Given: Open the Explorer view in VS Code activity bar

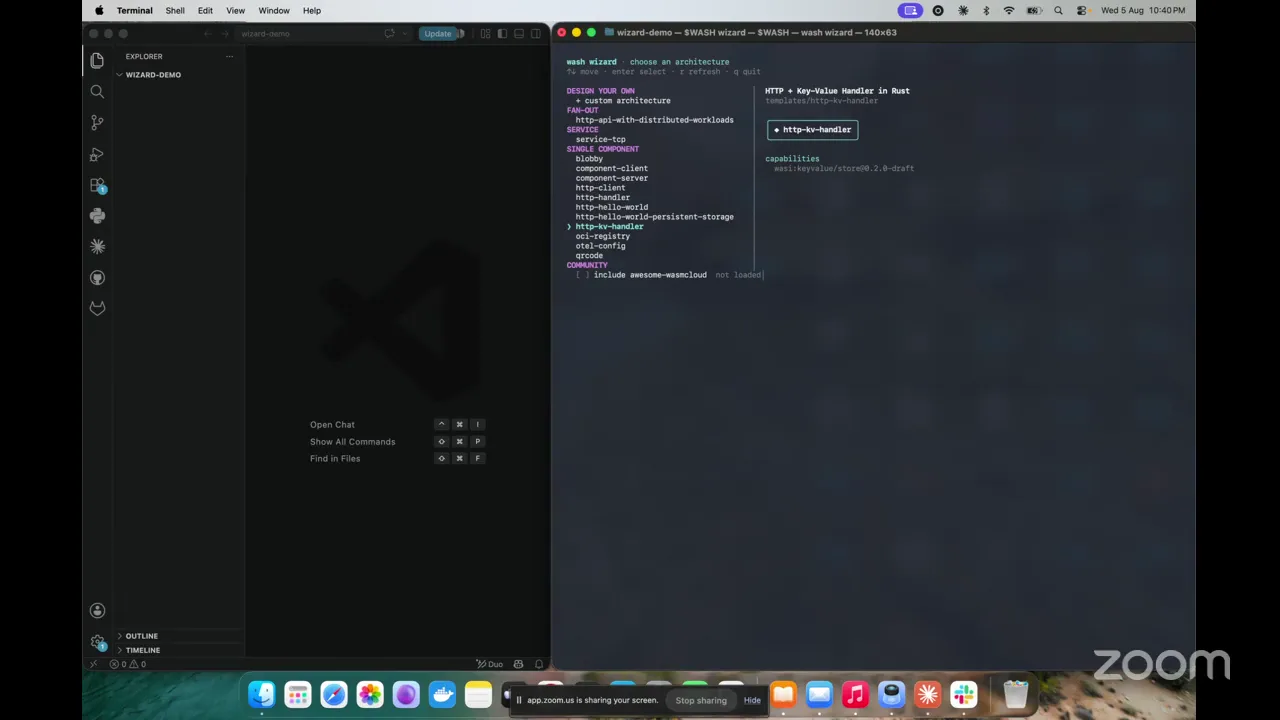Looking at the screenshot, I should (x=97, y=60).
